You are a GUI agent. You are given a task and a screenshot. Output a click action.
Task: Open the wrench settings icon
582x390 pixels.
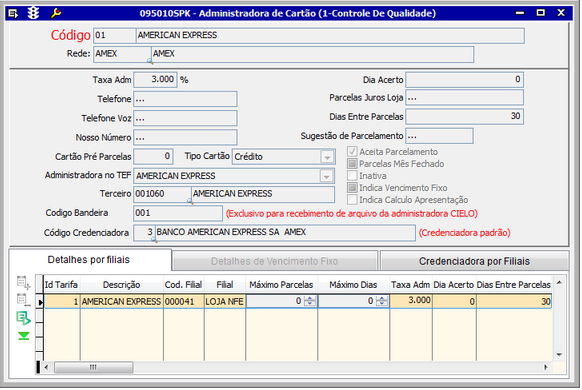coord(56,13)
